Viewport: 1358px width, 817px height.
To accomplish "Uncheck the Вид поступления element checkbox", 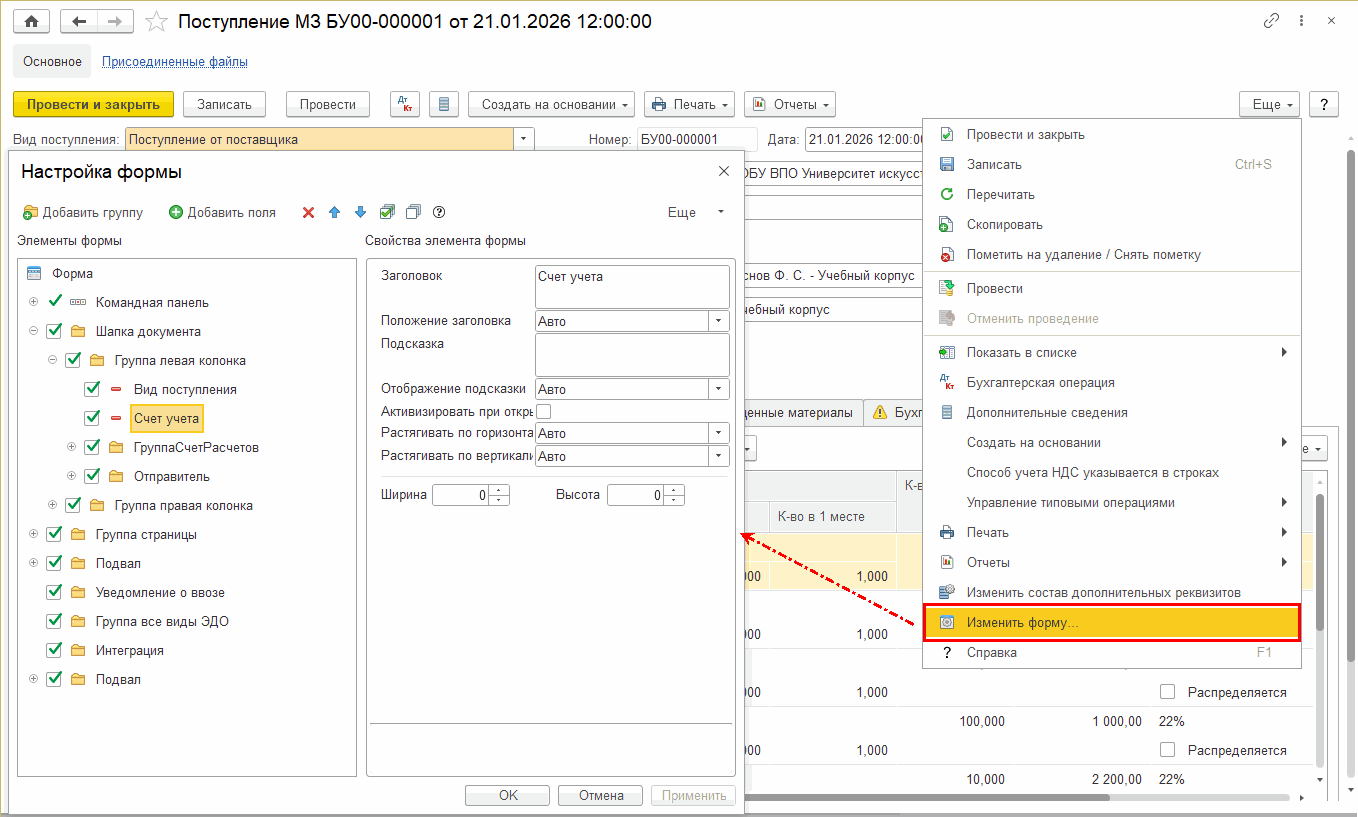I will coord(93,389).
